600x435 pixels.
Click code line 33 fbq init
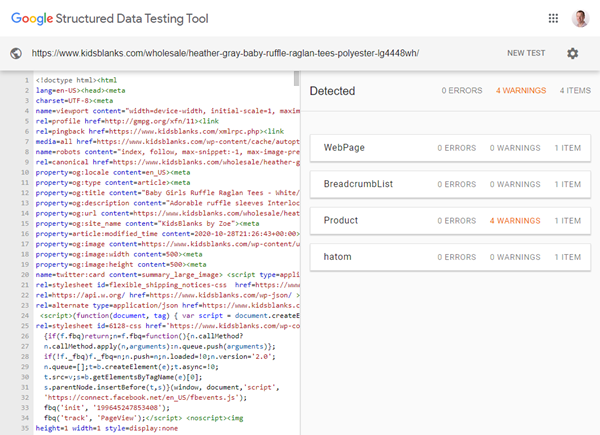click(107, 408)
